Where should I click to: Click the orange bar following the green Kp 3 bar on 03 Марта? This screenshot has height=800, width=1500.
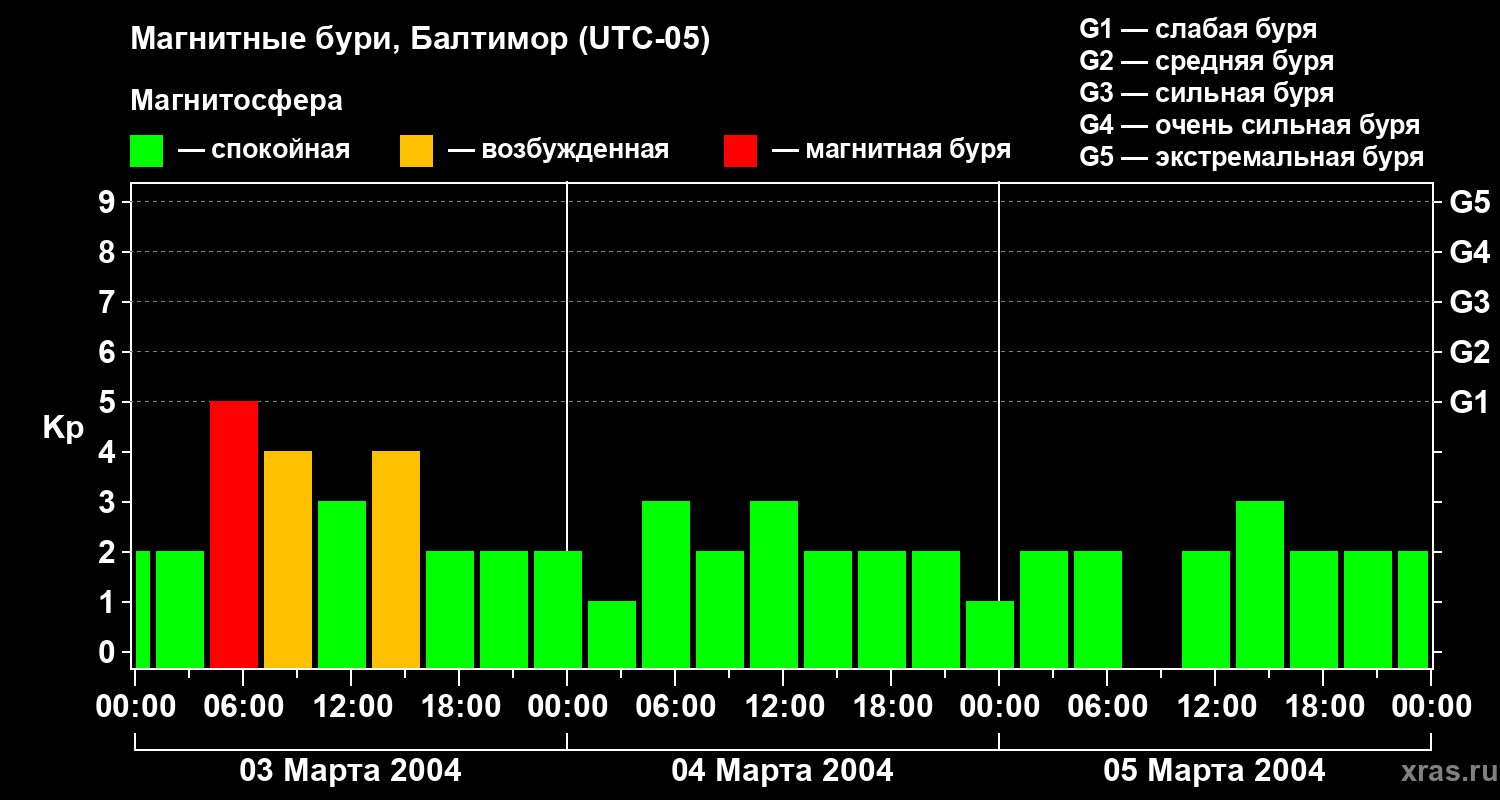[396, 560]
